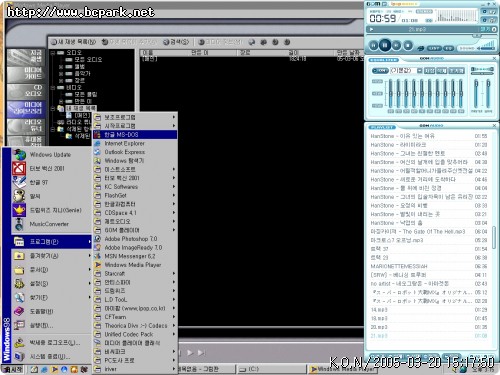The image size is (500, 375).
Task: Launch Outlook Express from Programs menu
Action: click(135, 152)
